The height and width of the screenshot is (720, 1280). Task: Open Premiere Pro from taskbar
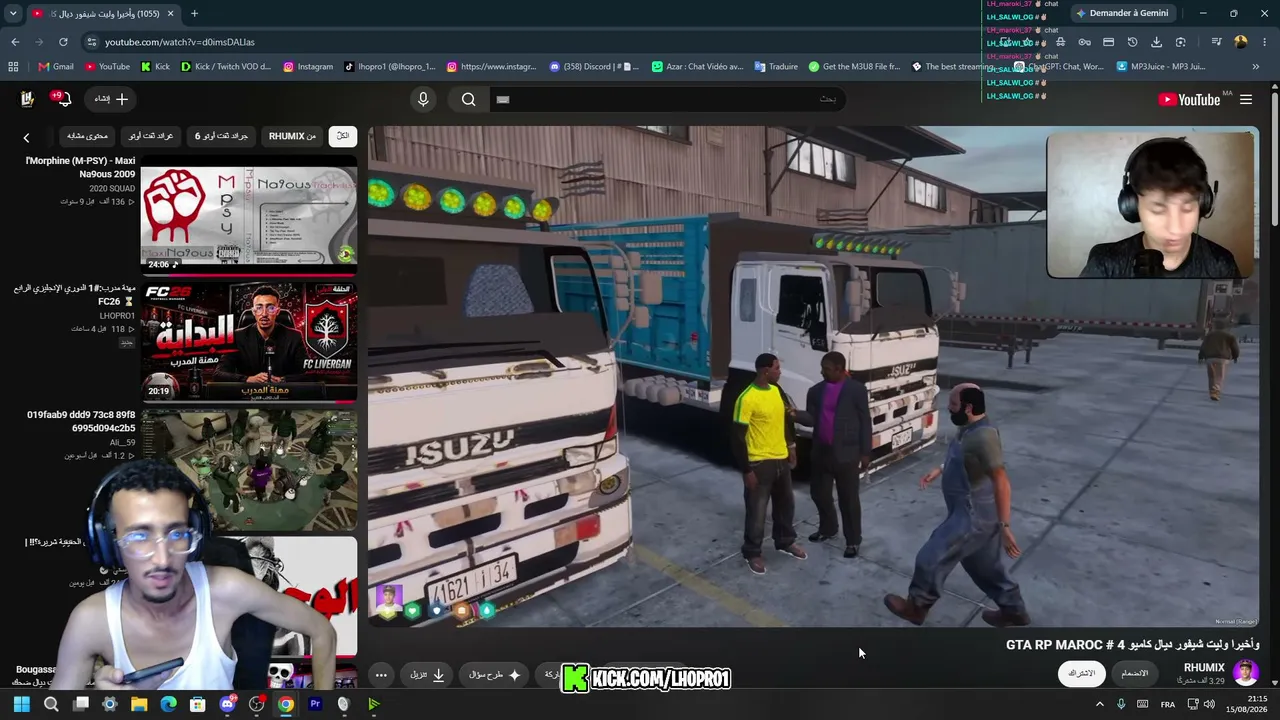click(x=315, y=704)
